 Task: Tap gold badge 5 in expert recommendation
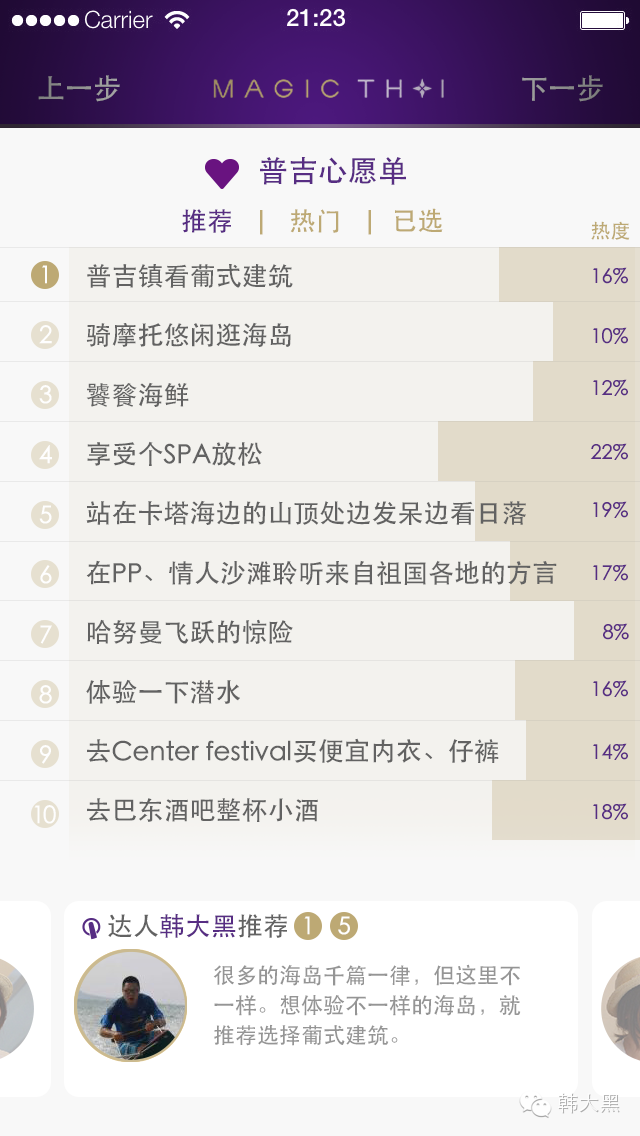tap(343, 927)
